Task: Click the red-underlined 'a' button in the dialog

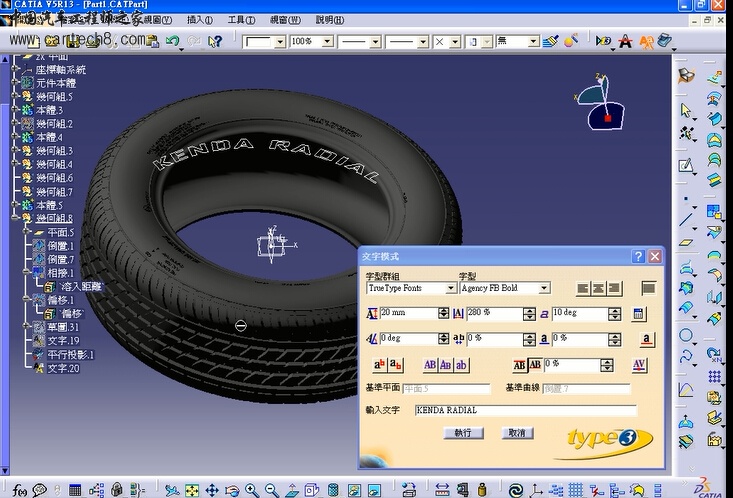Action: click(646, 339)
